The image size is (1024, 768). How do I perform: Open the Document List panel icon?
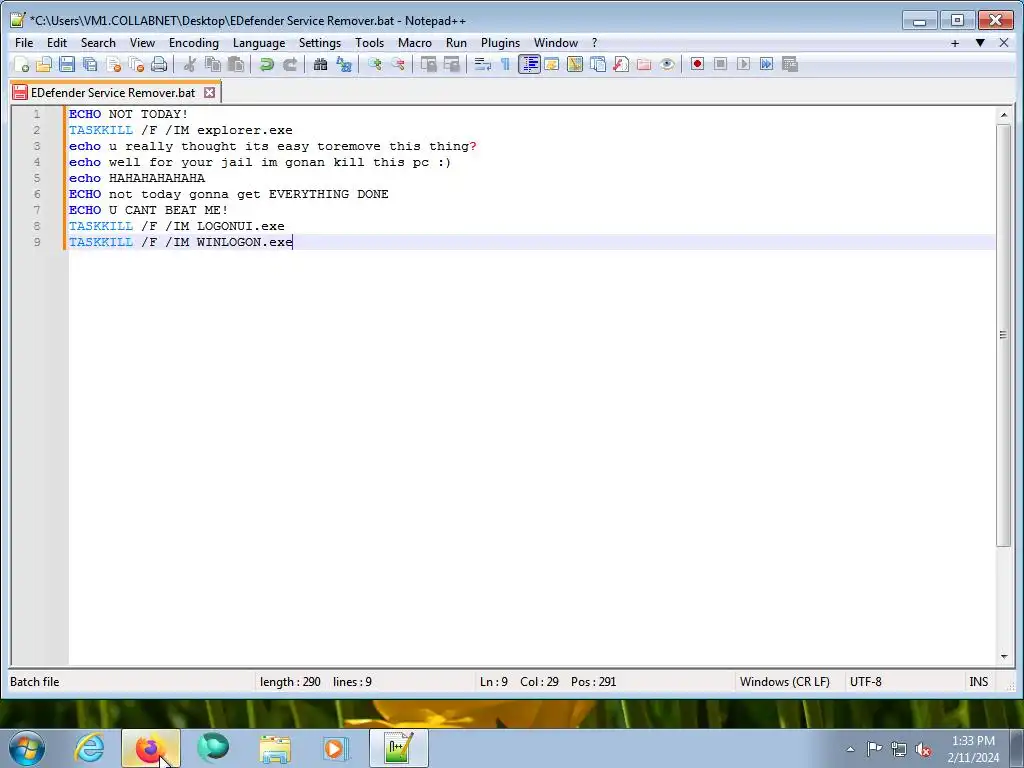pos(598,64)
